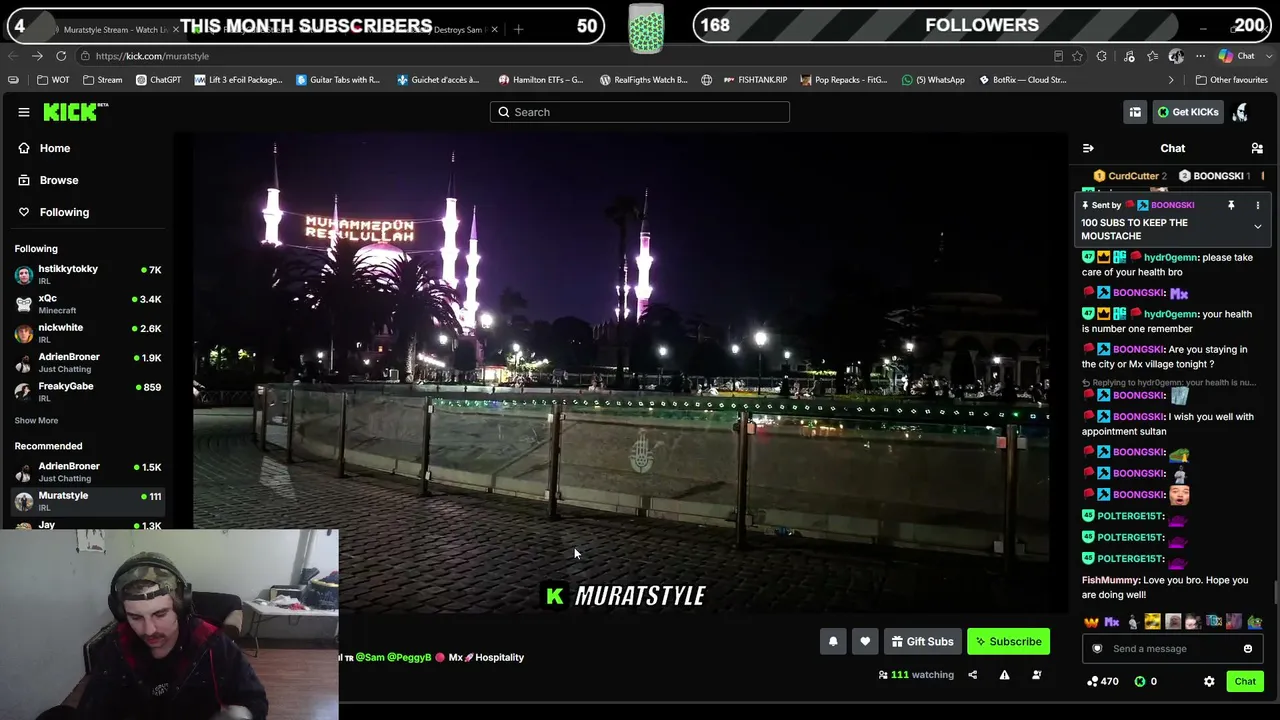The image size is (1280, 720).
Task: Open xQc's Minecraft stream
Action: (x=88, y=303)
